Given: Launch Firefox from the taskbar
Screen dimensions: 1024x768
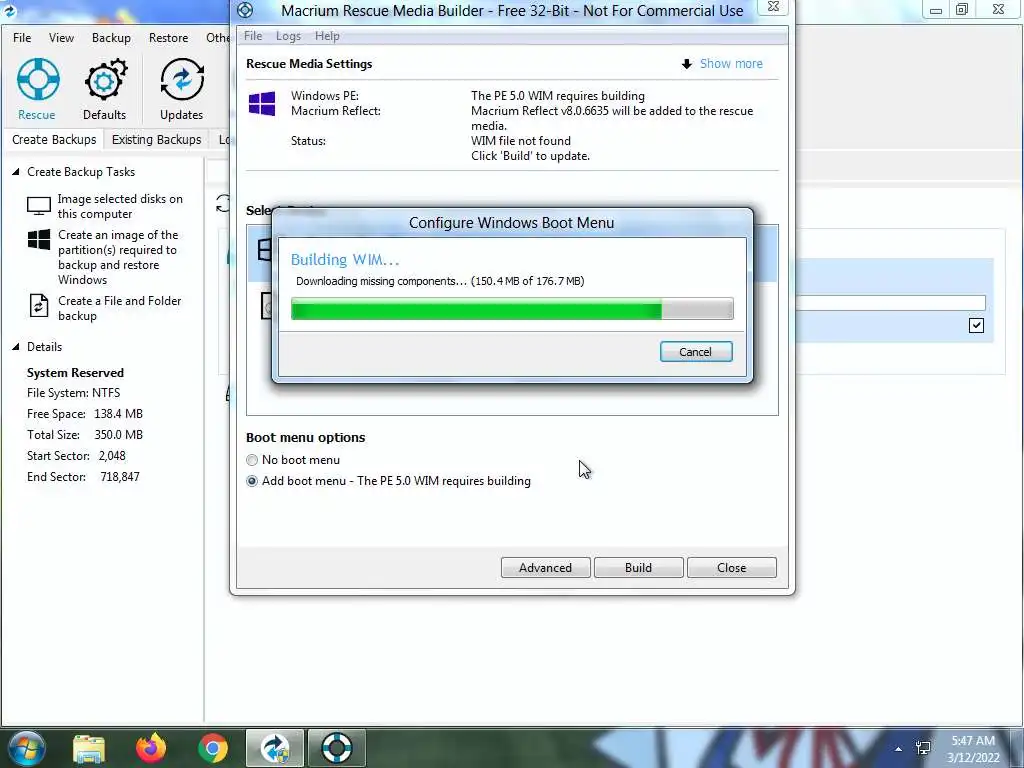Looking at the screenshot, I should coord(151,748).
